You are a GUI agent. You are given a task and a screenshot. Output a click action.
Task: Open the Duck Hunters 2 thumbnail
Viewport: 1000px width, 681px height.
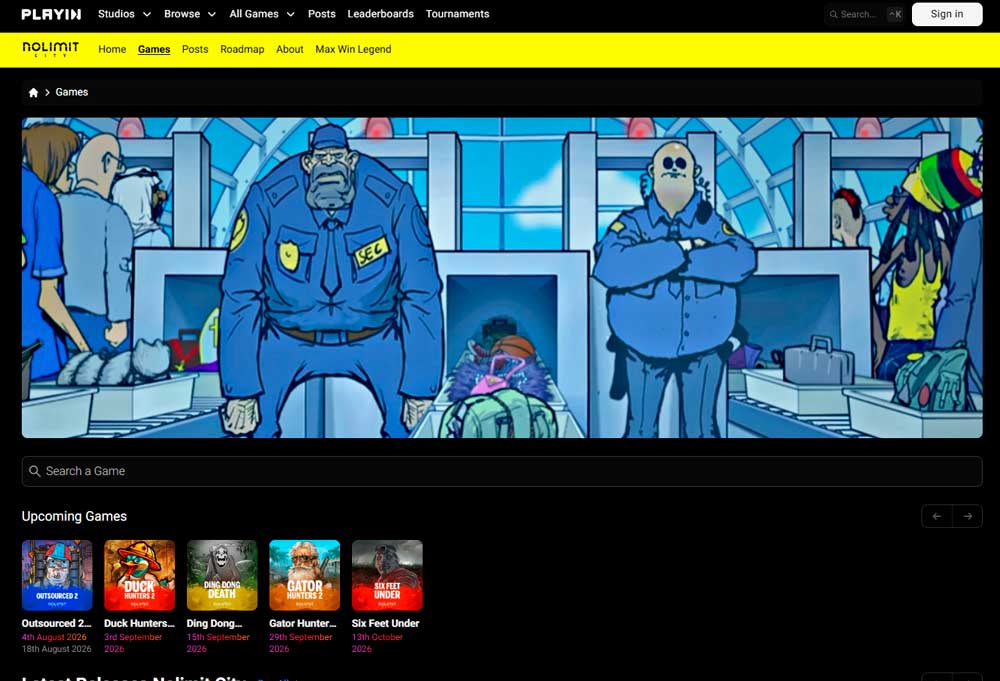(140, 575)
